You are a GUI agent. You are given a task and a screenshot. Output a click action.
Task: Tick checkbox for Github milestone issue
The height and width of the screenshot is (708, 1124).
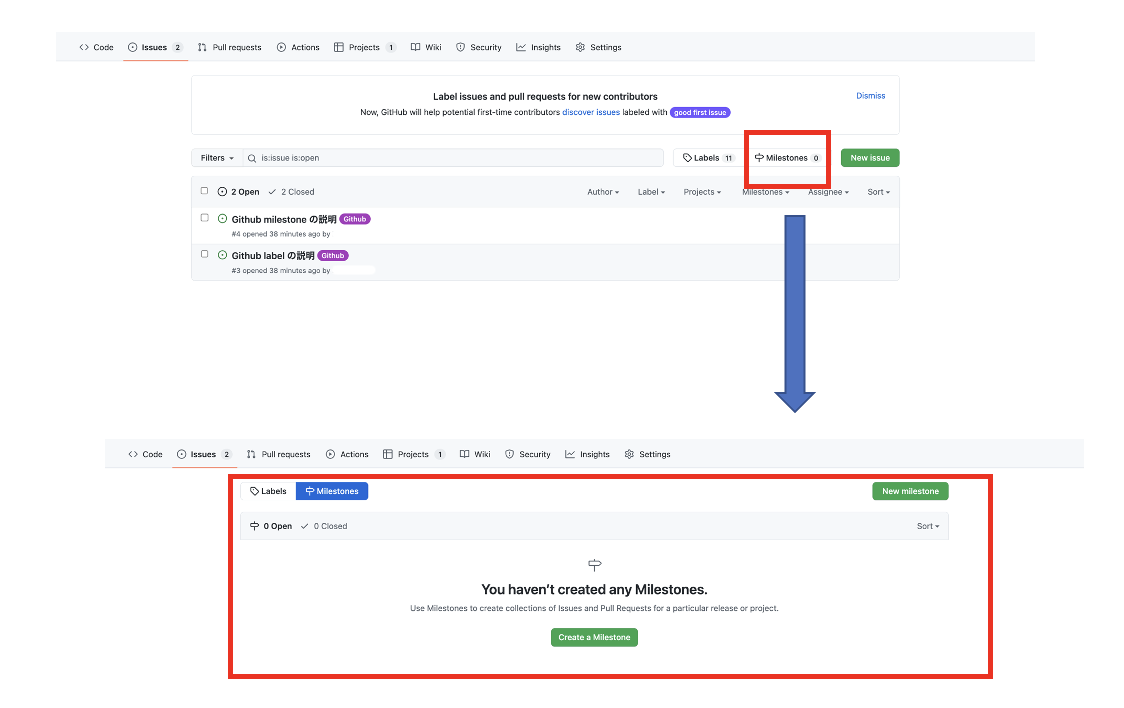tap(205, 218)
